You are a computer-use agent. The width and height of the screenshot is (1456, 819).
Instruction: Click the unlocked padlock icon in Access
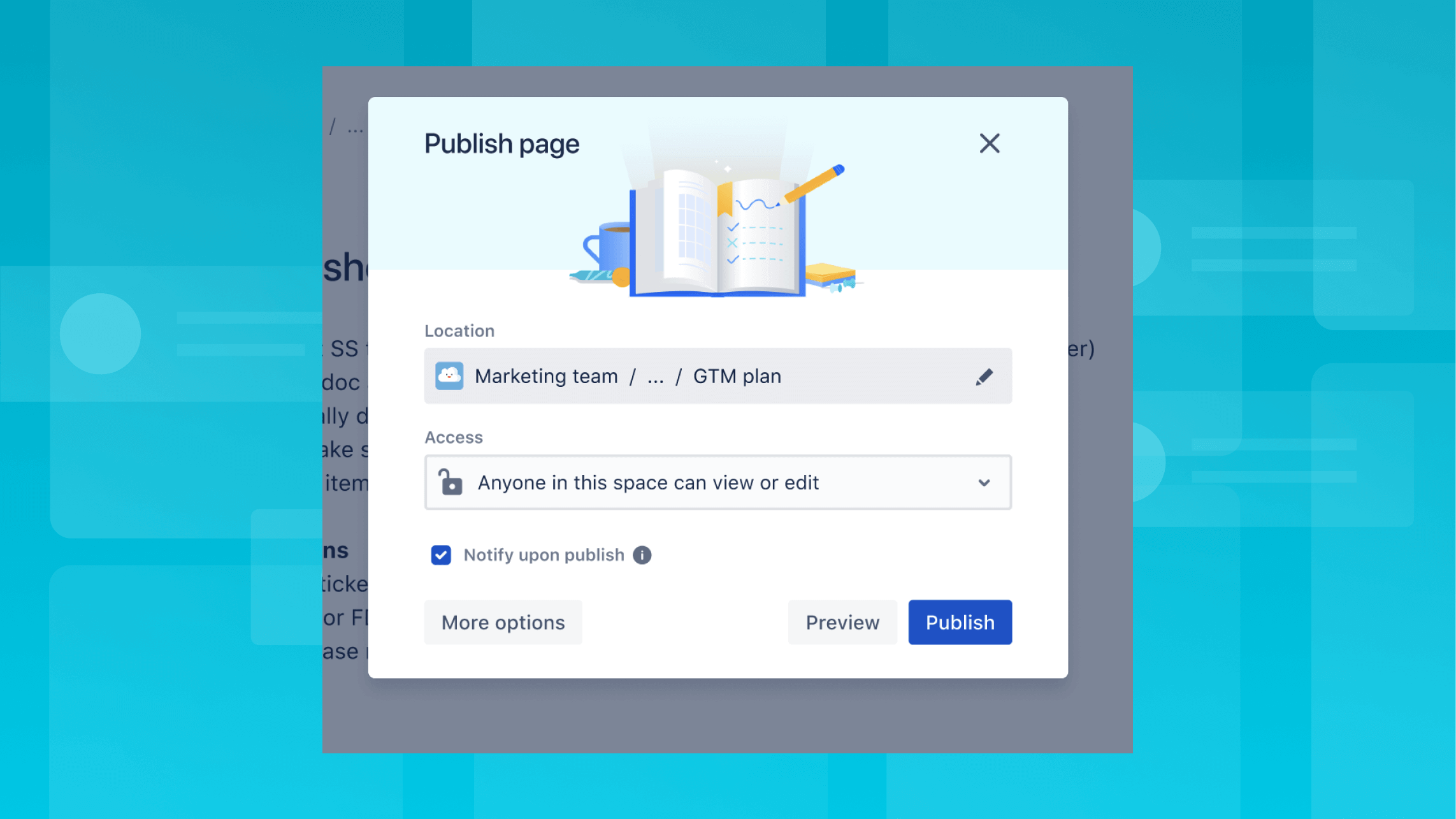[451, 482]
